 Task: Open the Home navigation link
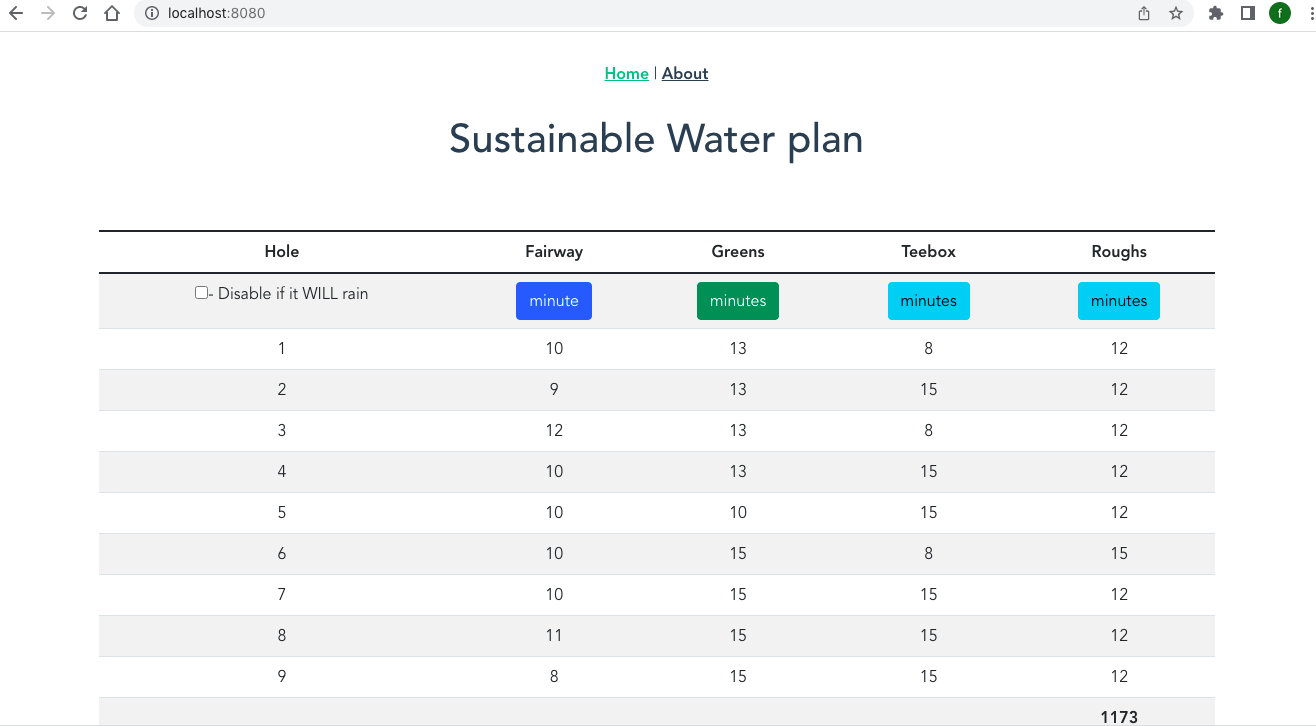[x=626, y=74]
